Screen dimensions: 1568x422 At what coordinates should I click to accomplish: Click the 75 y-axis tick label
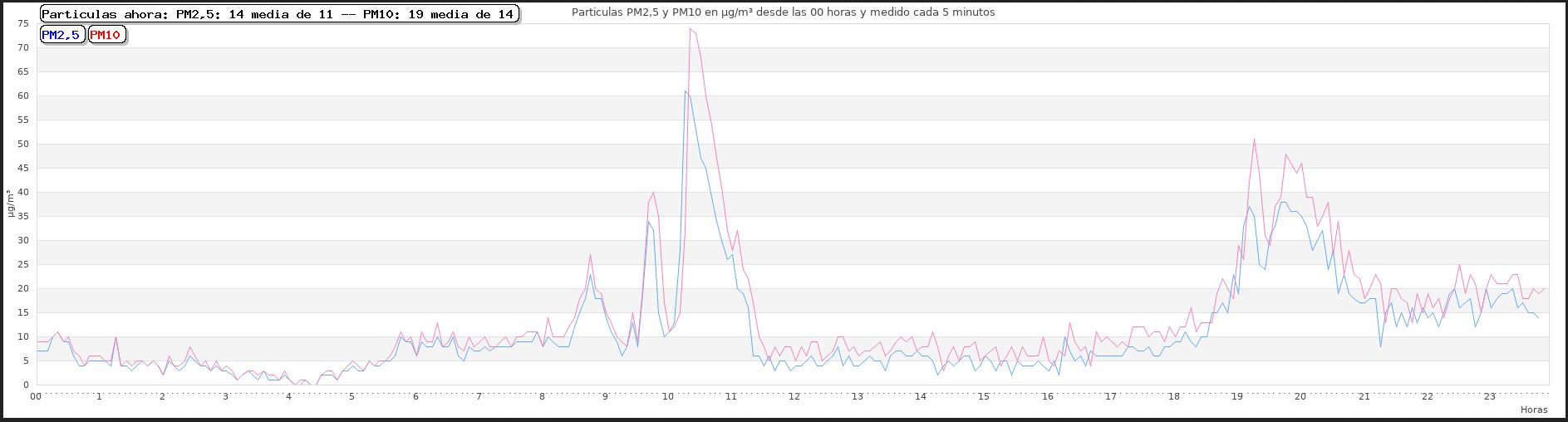pos(23,23)
